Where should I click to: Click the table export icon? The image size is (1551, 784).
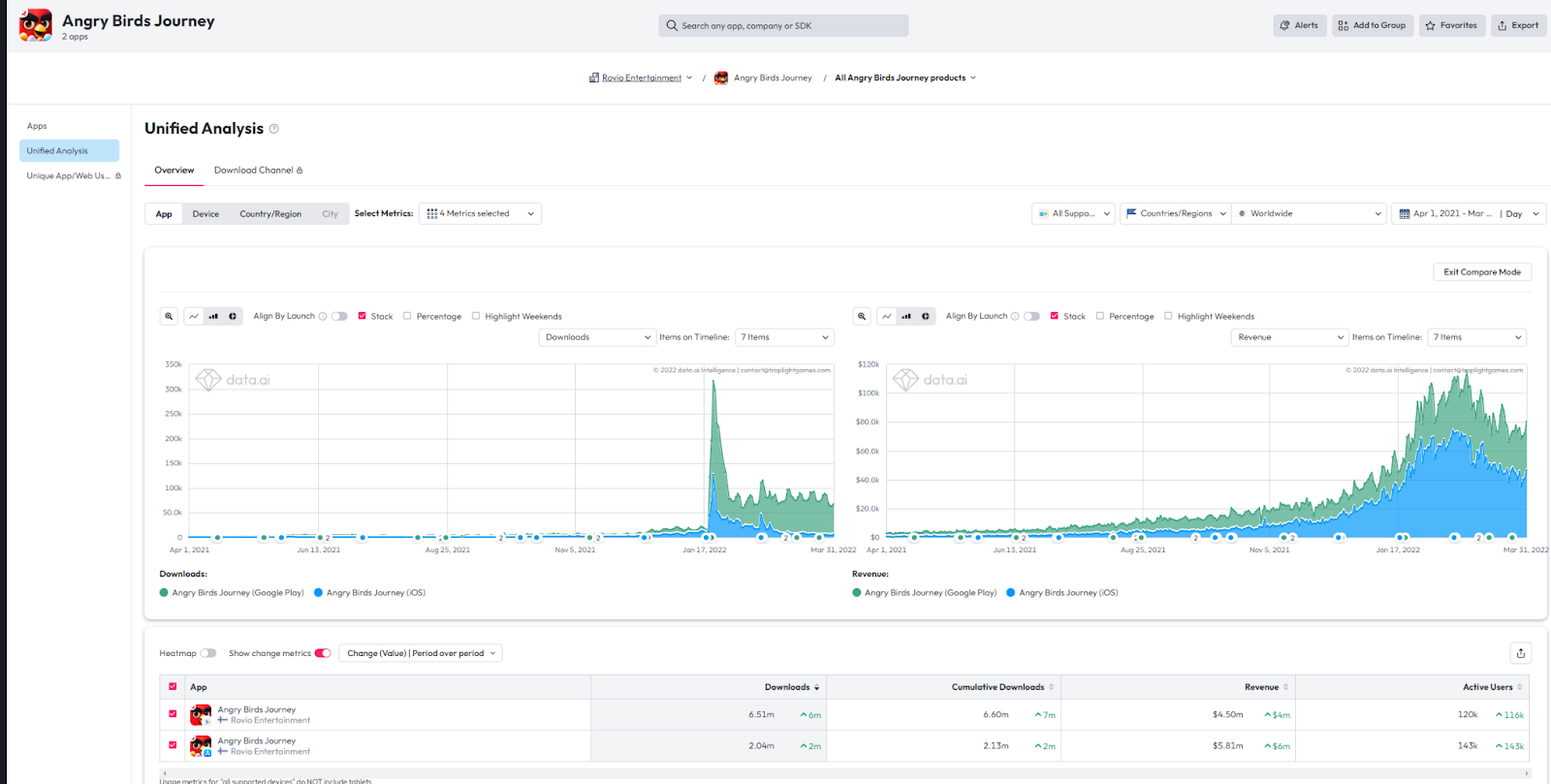(1521, 653)
